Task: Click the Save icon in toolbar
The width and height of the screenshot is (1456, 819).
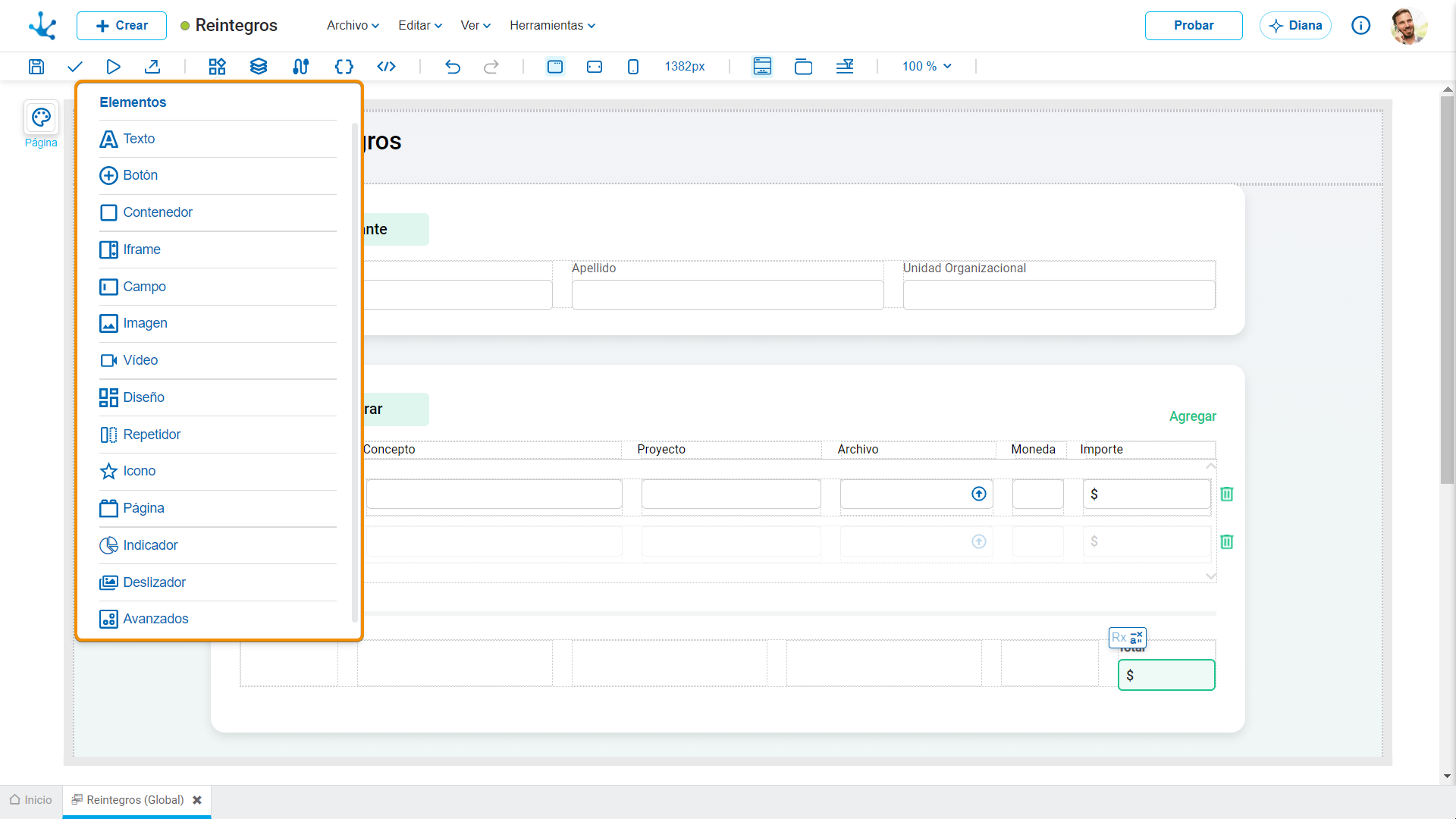Action: (x=36, y=67)
